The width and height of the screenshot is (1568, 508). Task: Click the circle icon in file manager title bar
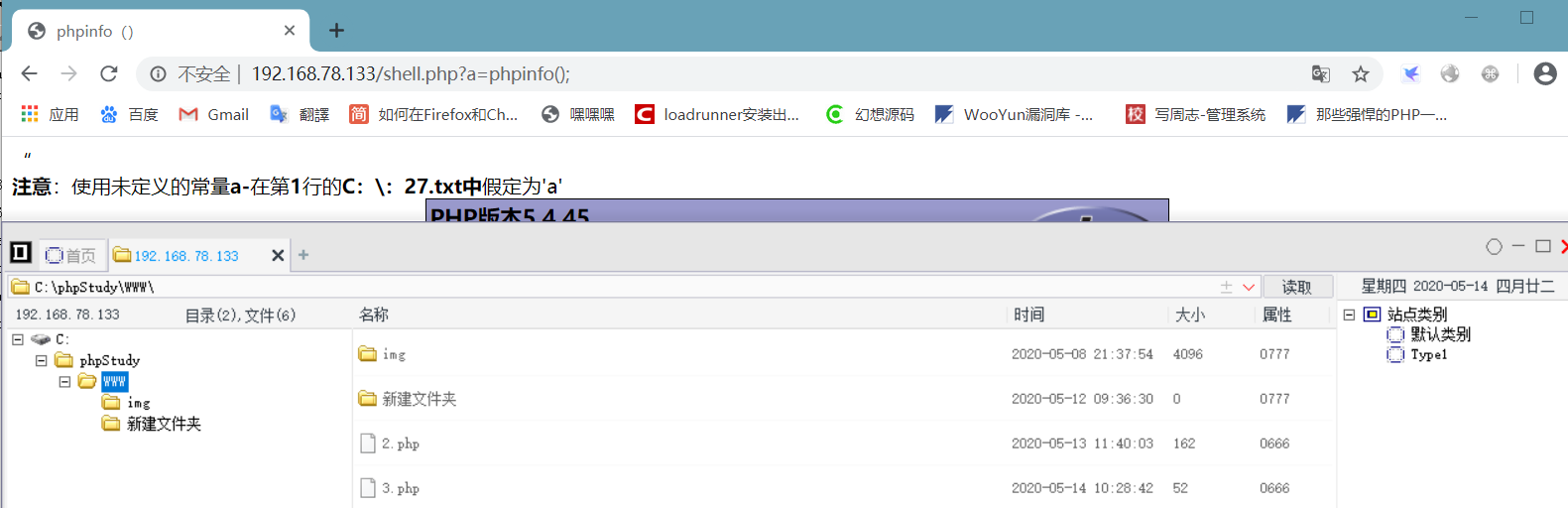pyautogui.click(x=1494, y=246)
